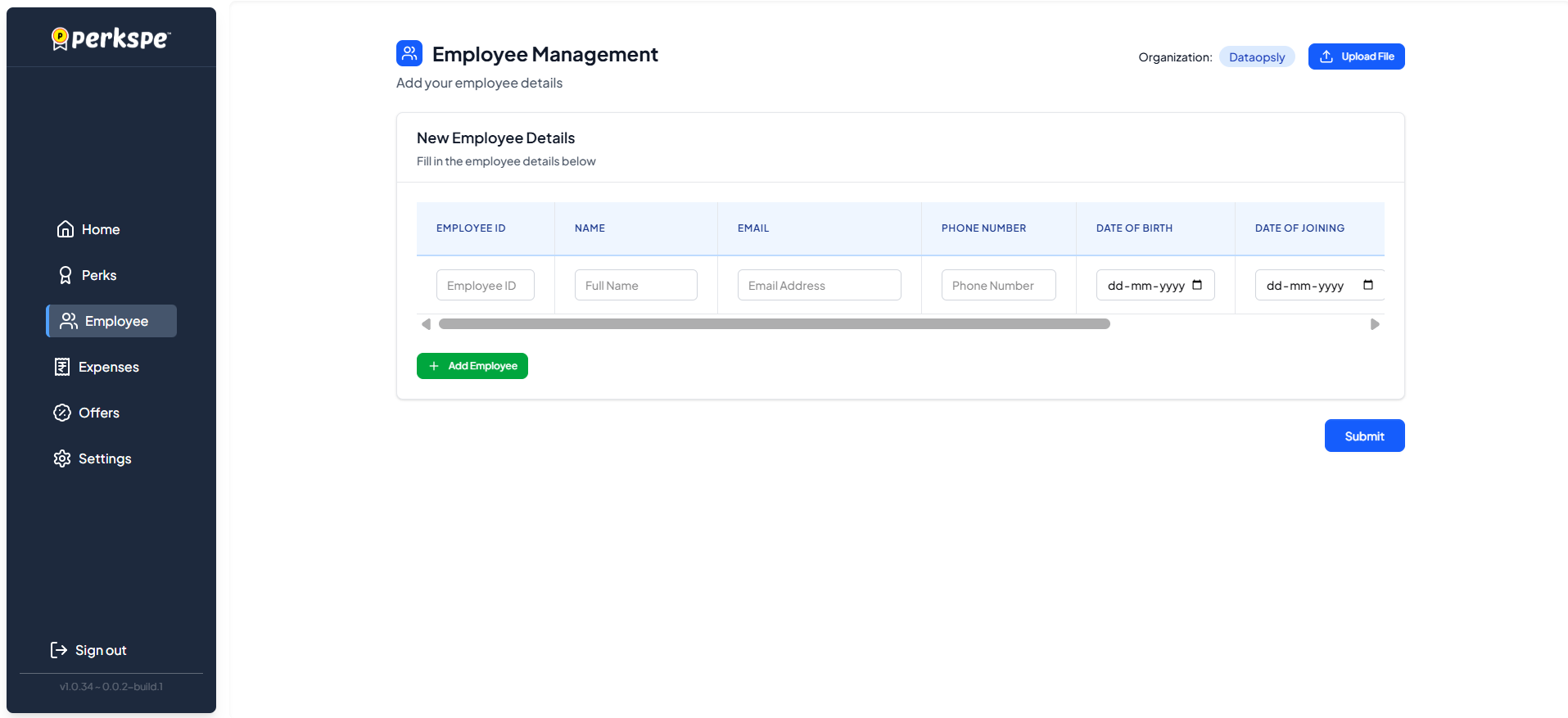The width and height of the screenshot is (1568, 718).
Task: Click into the Email Address field
Action: (819, 285)
